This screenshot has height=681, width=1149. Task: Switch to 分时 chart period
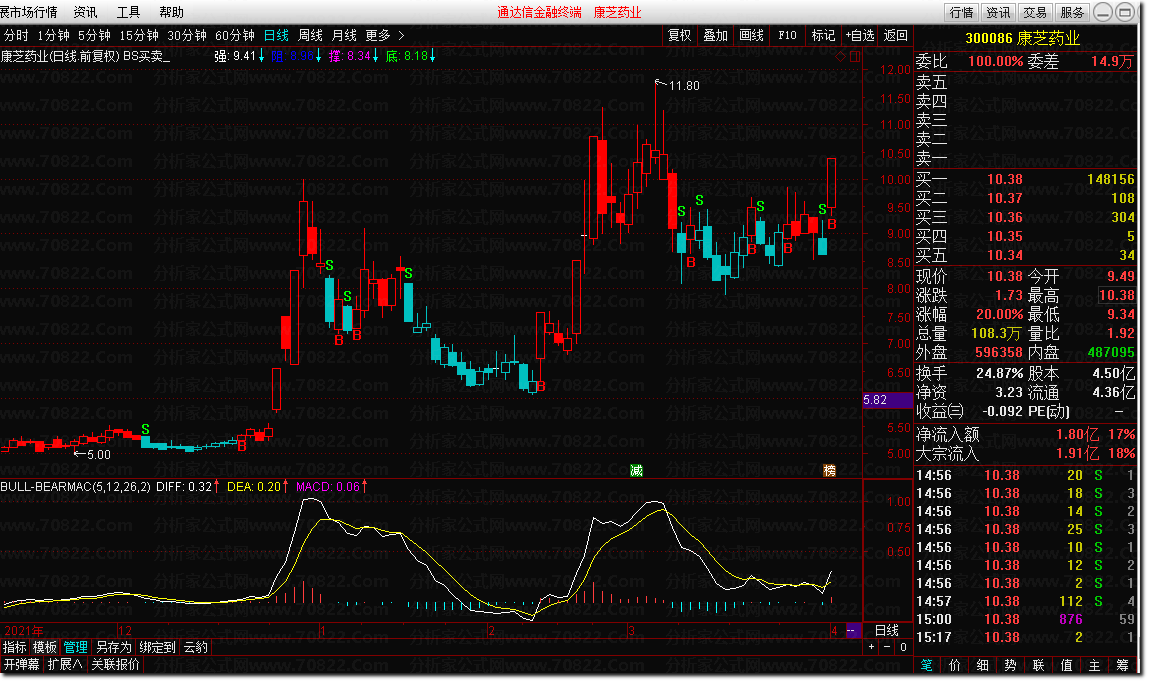[16, 35]
